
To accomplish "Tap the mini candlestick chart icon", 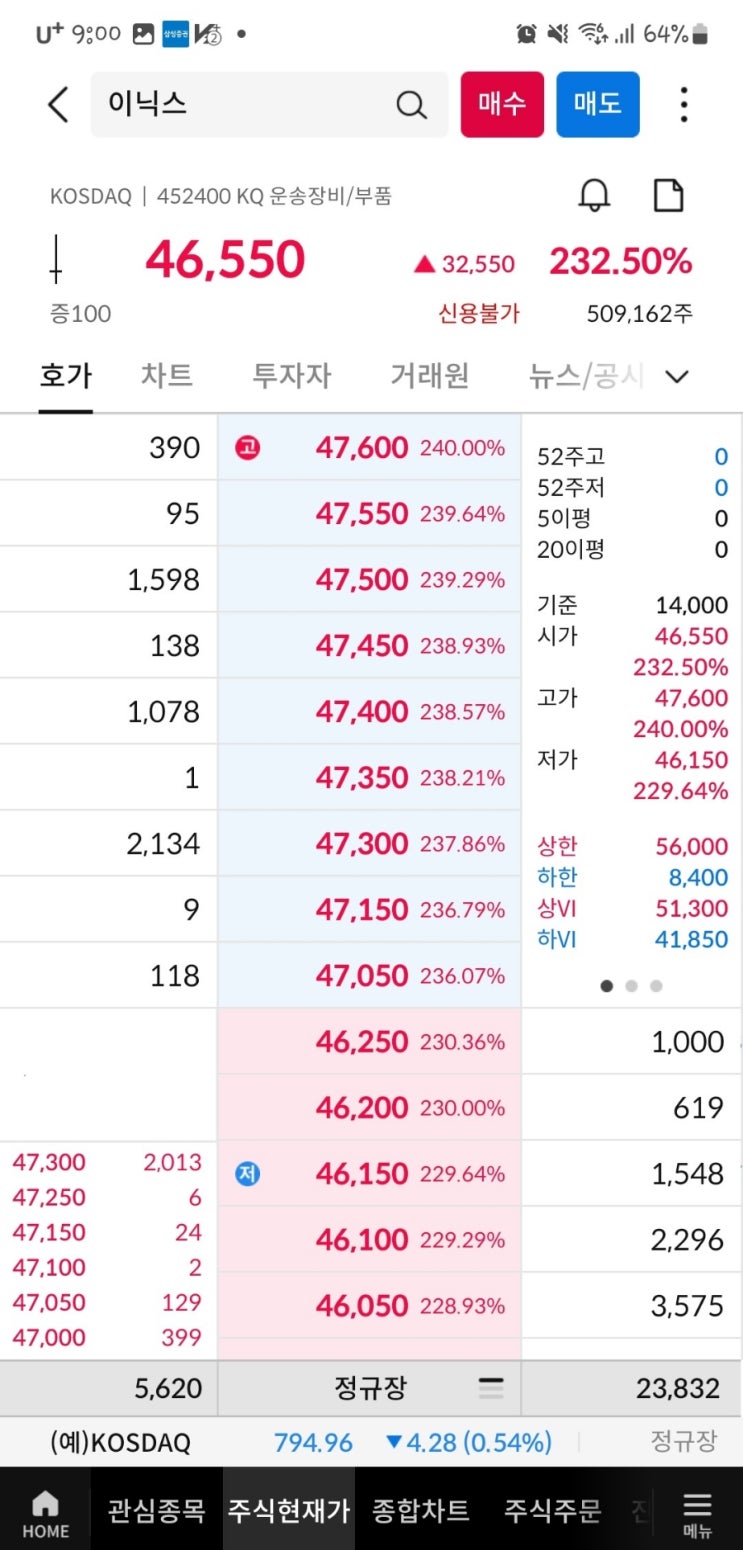I will point(57,259).
